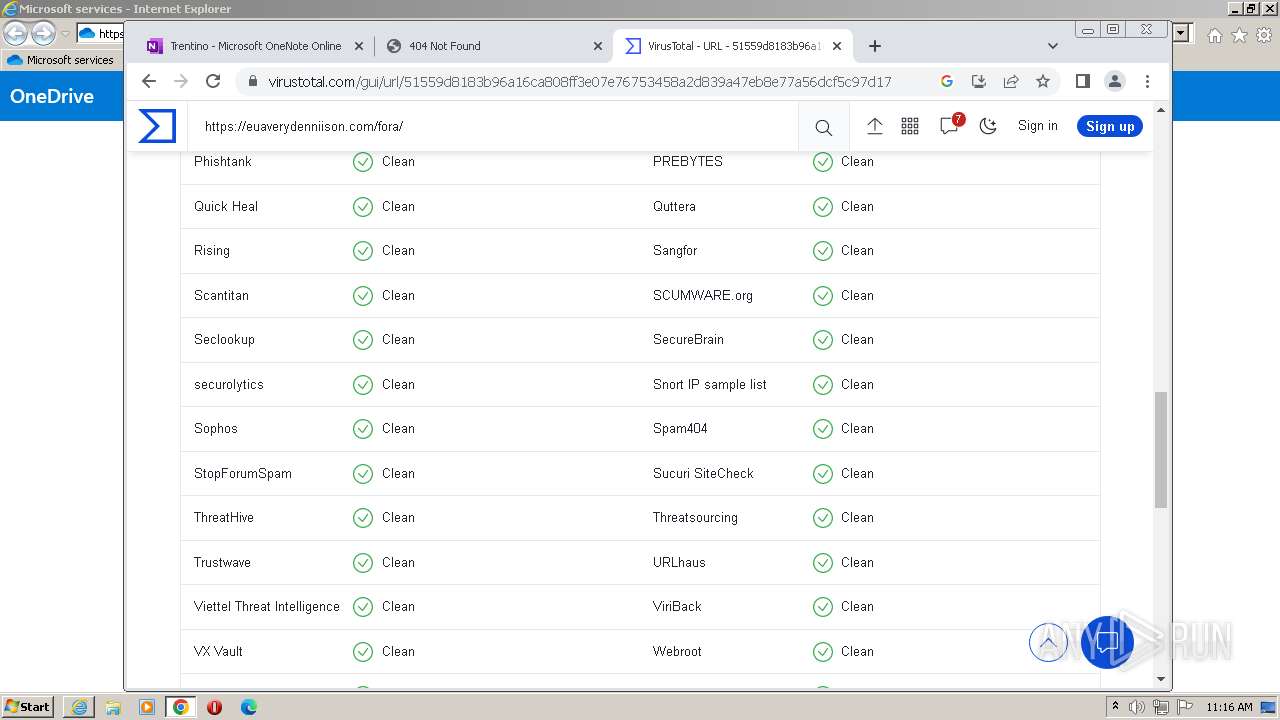Click Viettel Threat Intelligence vendor name
Screen dimensions: 1280x720
point(267,607)
